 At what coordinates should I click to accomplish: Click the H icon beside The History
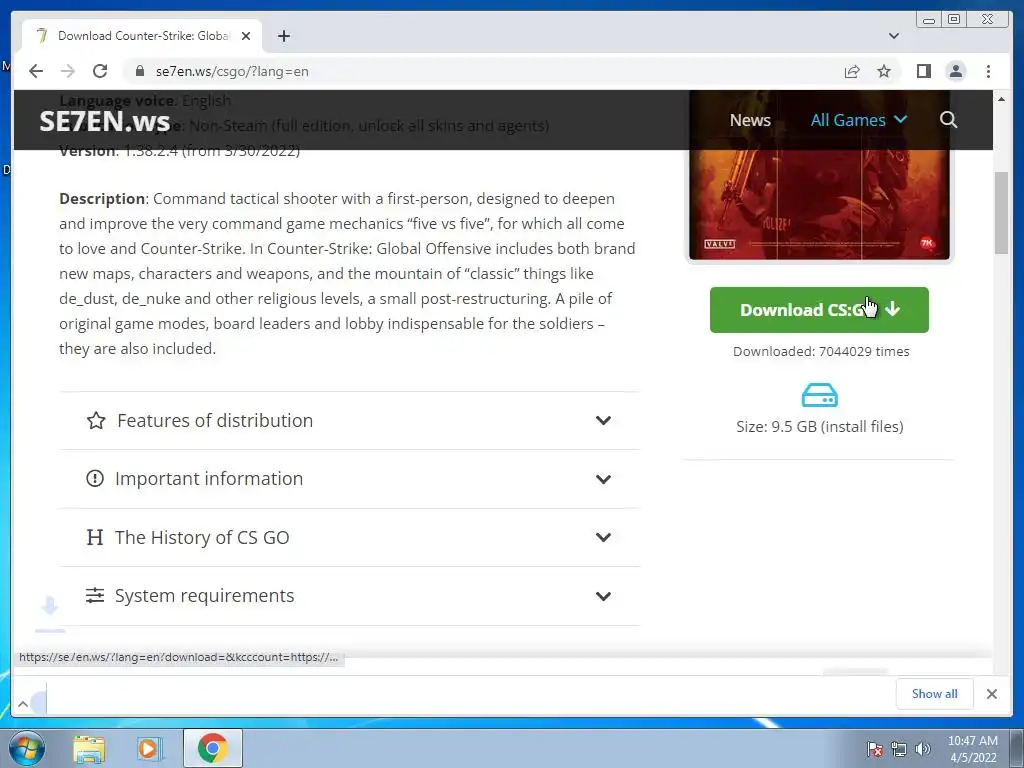tap(95, 537)
